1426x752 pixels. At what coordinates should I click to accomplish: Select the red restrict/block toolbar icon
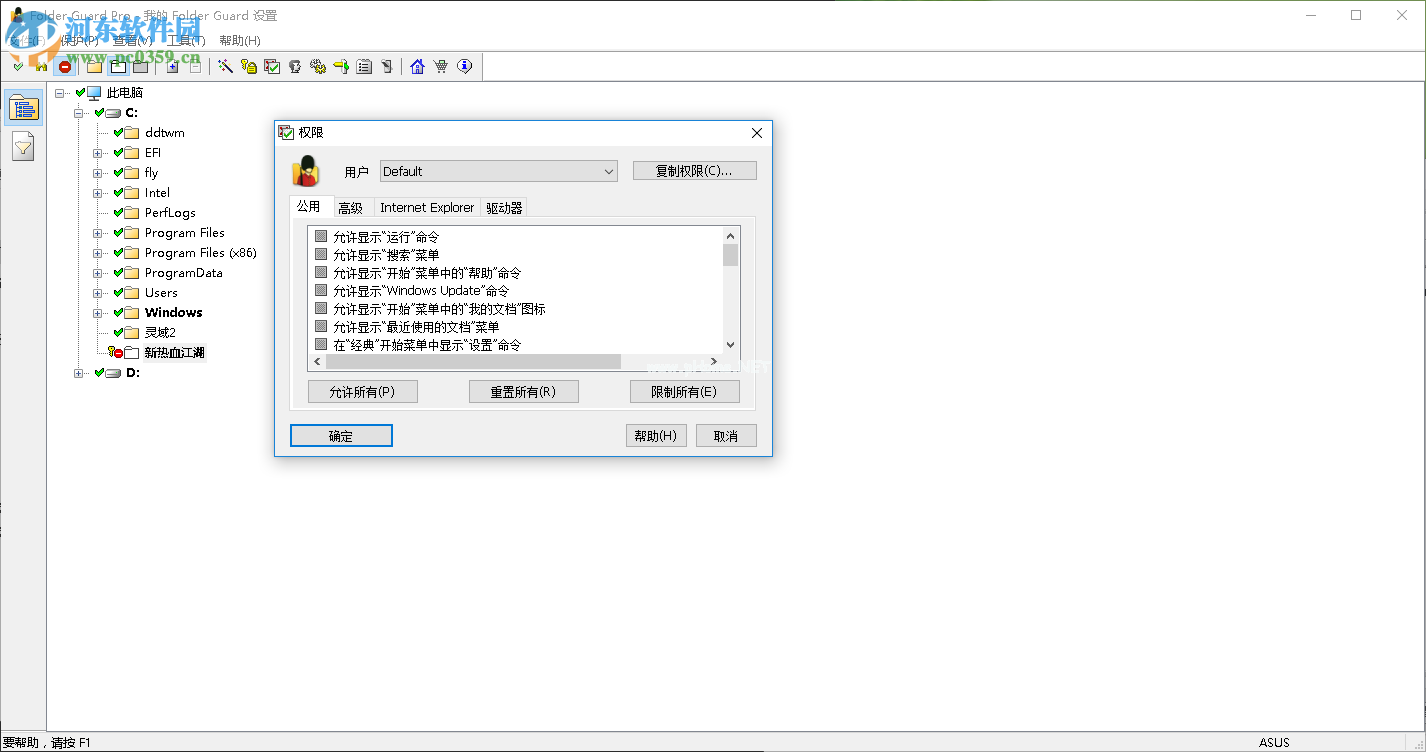(x=63, y=67)
